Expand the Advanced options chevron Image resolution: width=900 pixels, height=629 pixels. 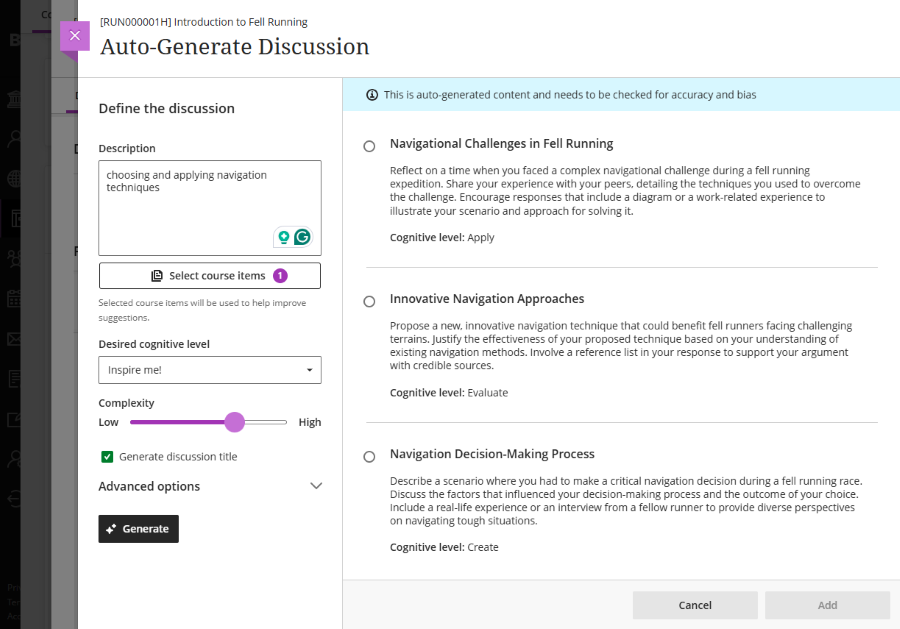[316, 486]
